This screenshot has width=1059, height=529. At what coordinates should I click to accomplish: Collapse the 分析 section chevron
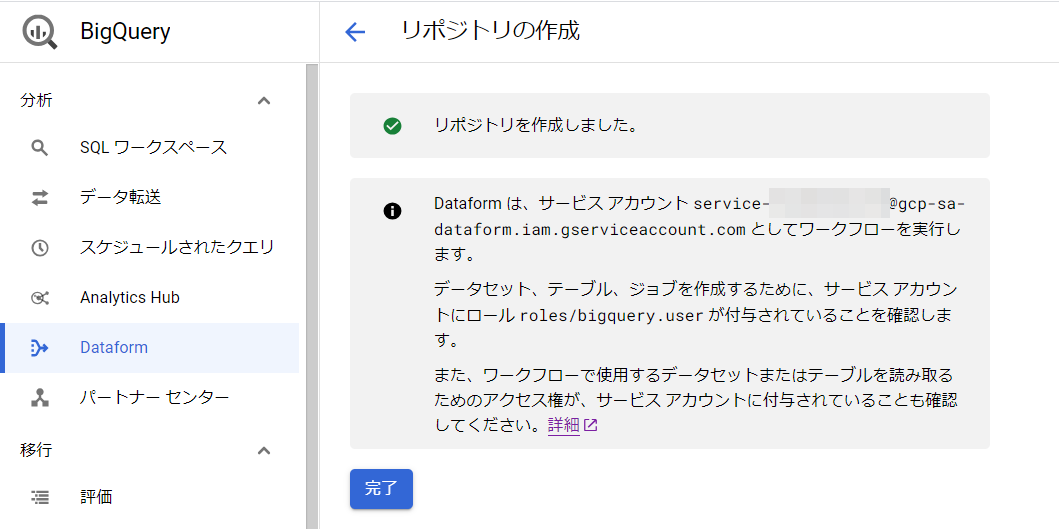[264, 101]
